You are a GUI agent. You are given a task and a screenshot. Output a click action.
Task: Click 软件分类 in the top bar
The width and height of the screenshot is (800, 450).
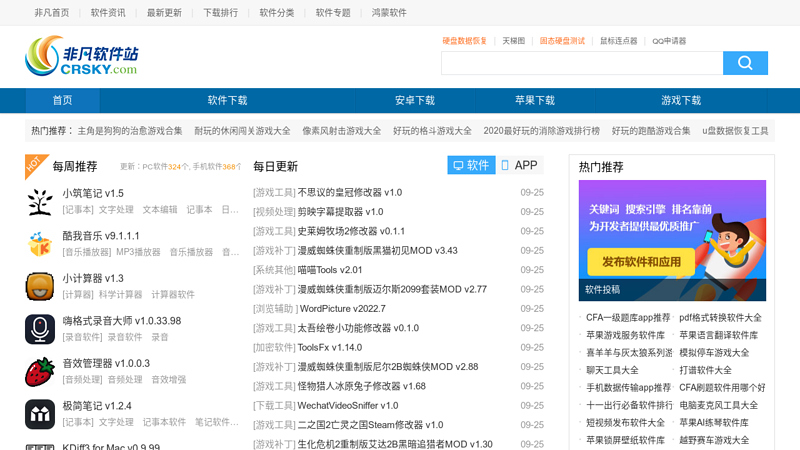tap(277, 13)
